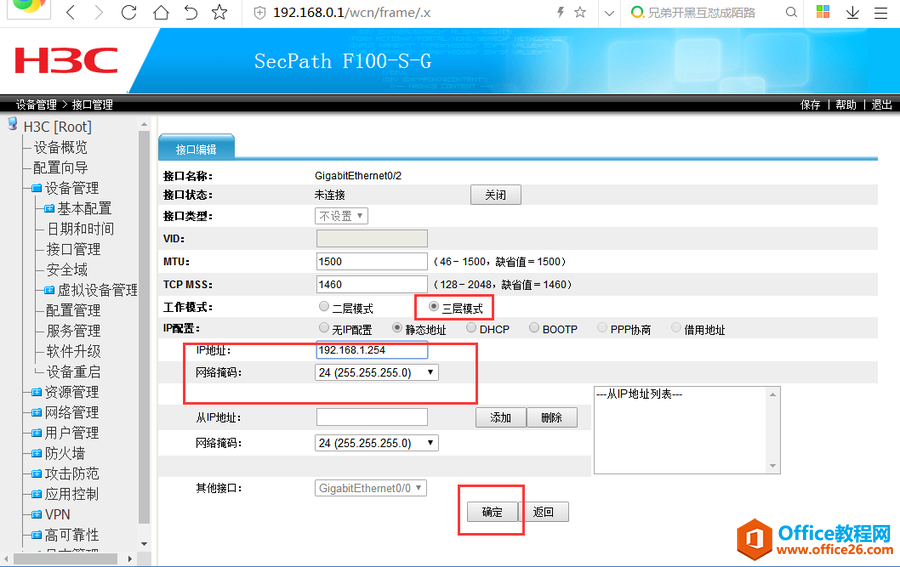Open 设备概览 in the tree

coord(60,147)
